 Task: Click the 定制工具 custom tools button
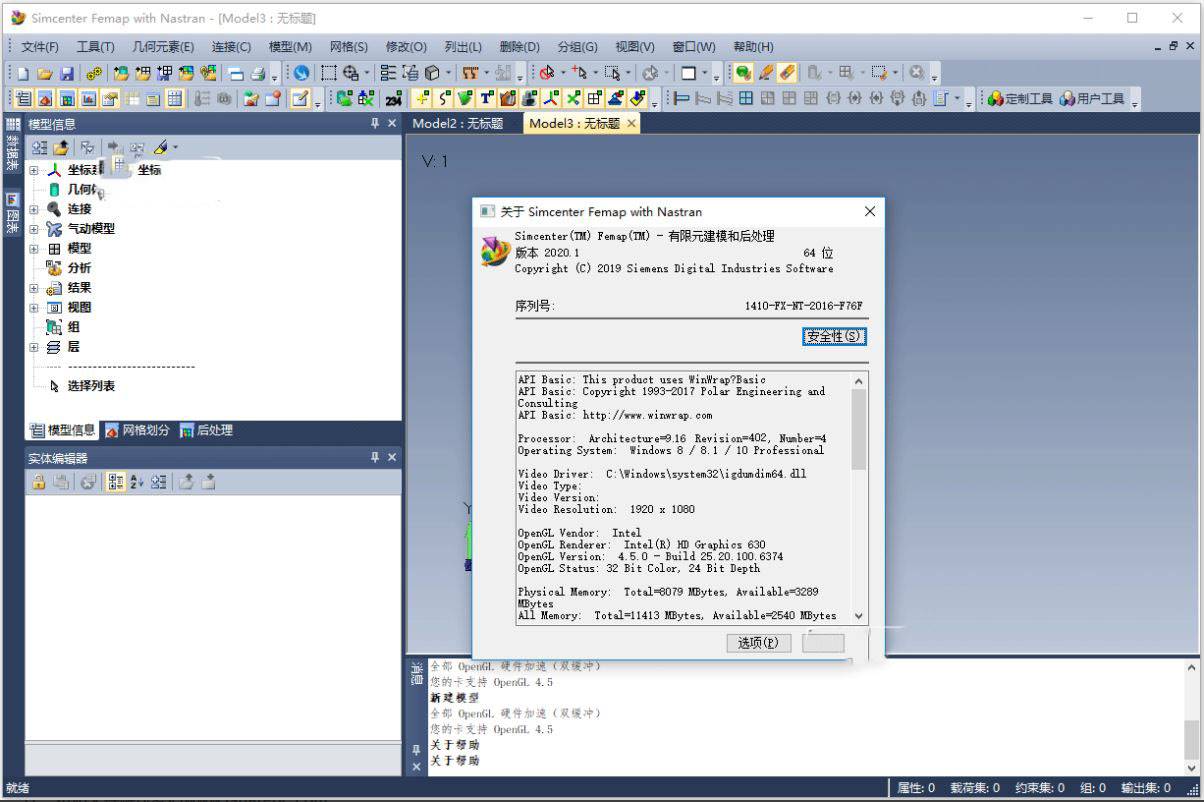1019,98
